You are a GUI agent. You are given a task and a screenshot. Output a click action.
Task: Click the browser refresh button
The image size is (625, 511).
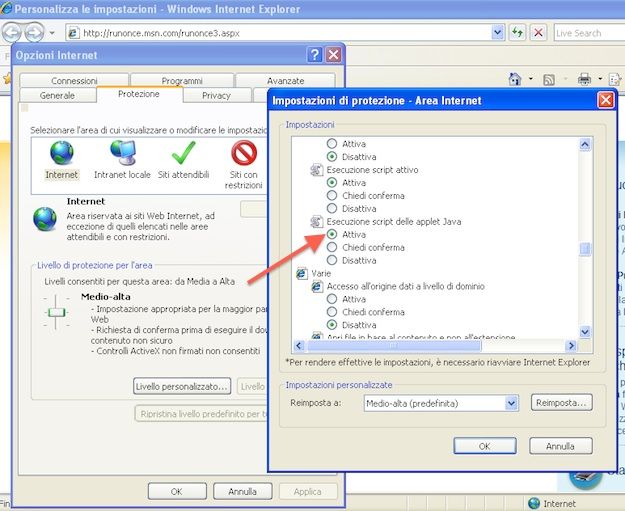click(518, 32)
